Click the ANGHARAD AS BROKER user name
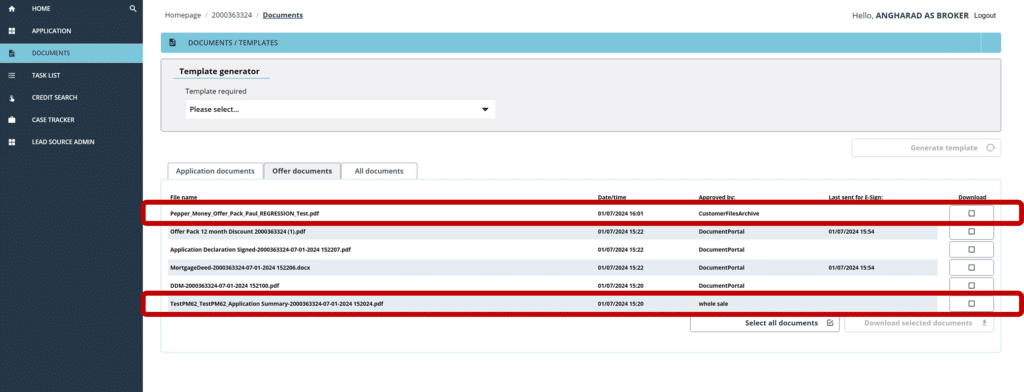The width and height of the screenshot is (1024, 392). tap(921, 15)
